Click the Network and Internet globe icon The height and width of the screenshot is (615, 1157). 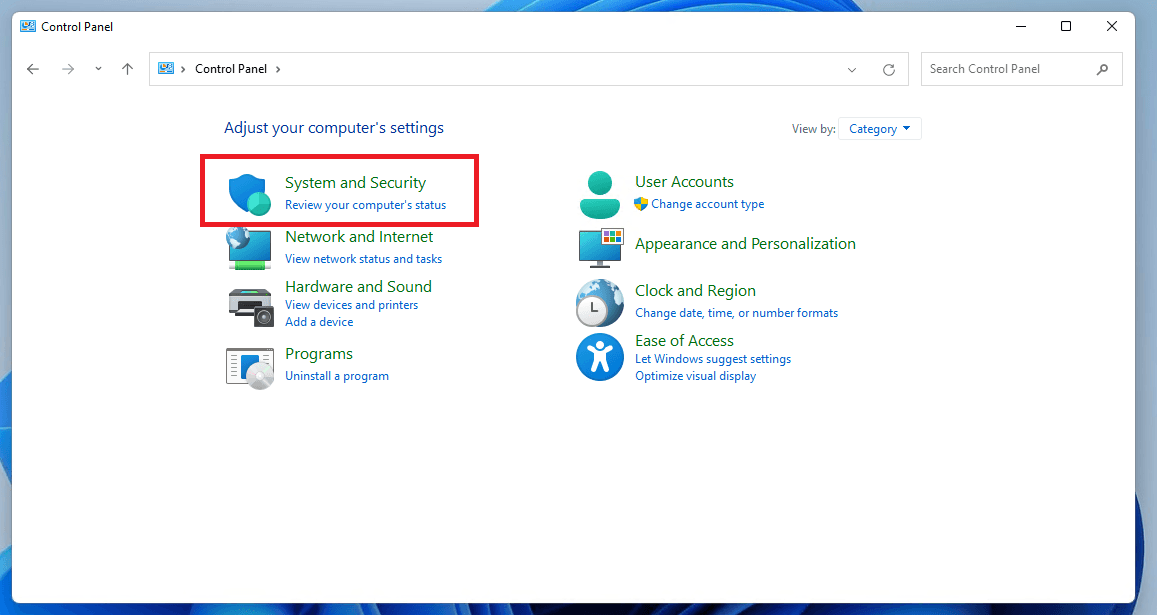pos(249,249)
